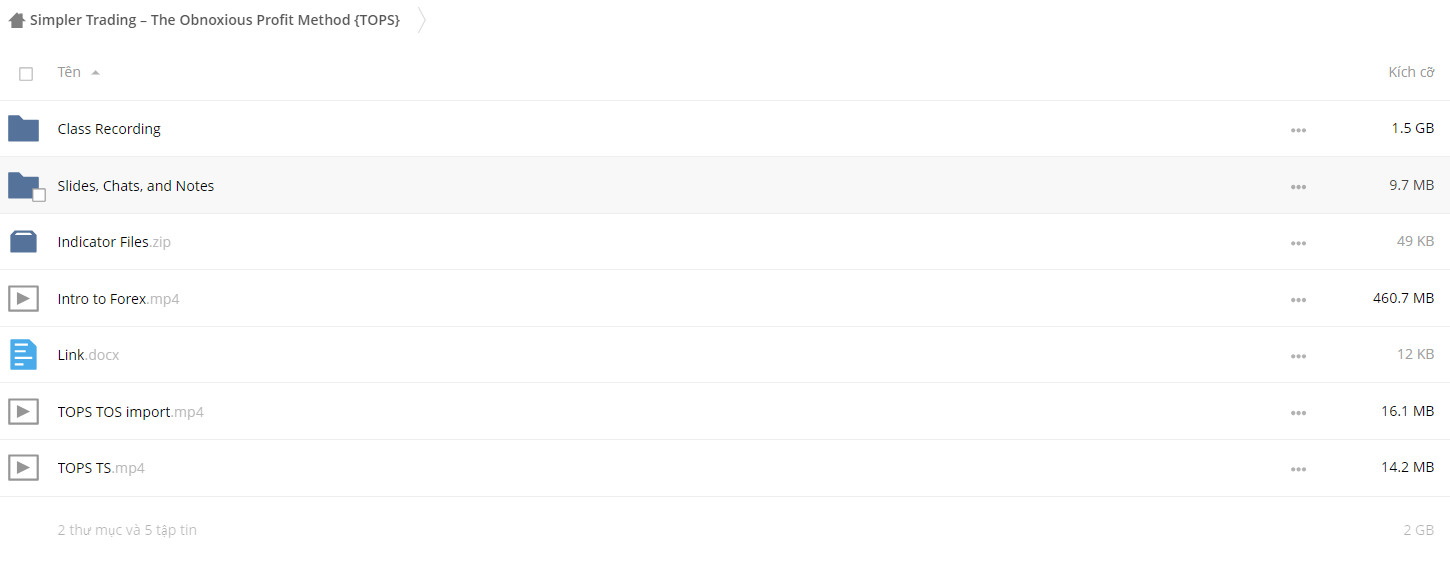
Task: Click the Indicator Files zip archive icon
Action: (x=23, y=242)
